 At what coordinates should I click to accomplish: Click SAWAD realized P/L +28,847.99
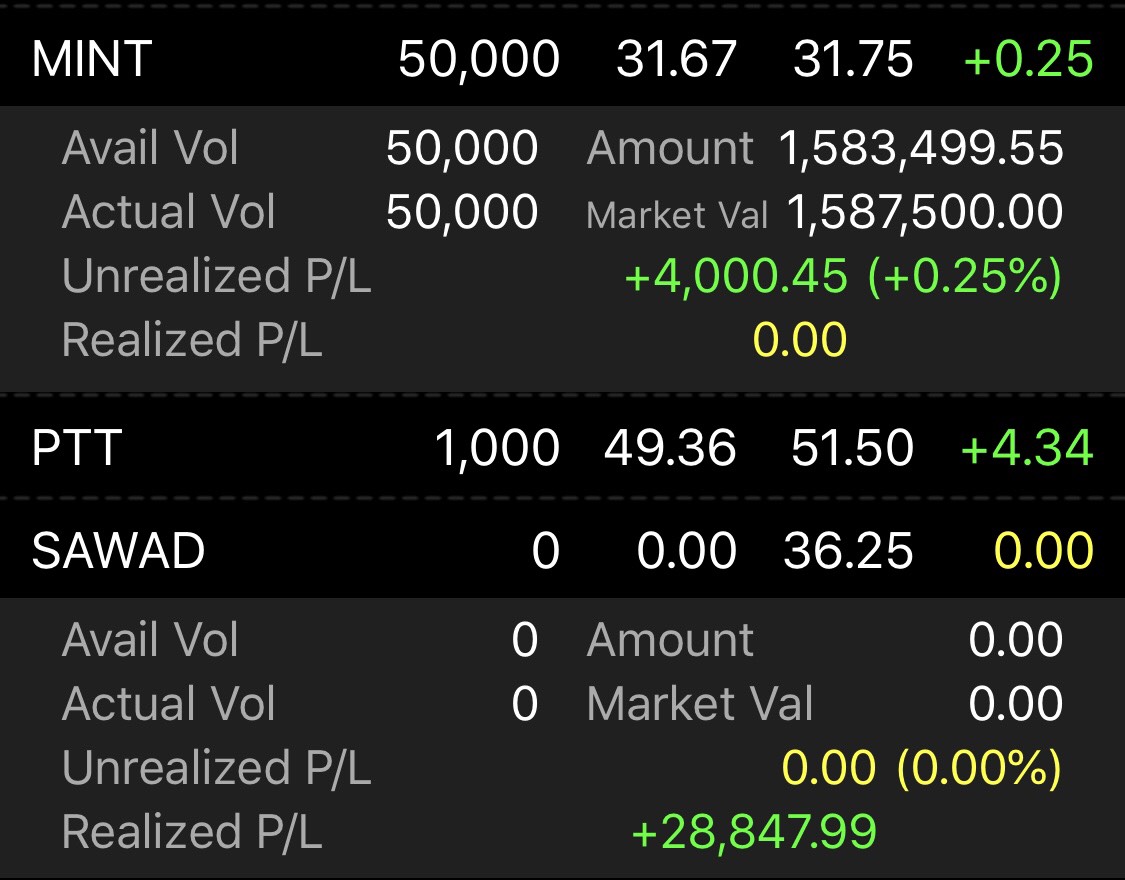coord(754,831)
